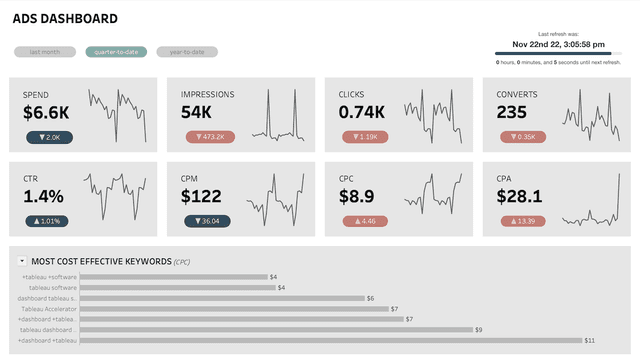Image resolution: width=640 pixels, height=363 pixels.
Task: Select the year-to-date filter pill
Action: coord(187,52)
